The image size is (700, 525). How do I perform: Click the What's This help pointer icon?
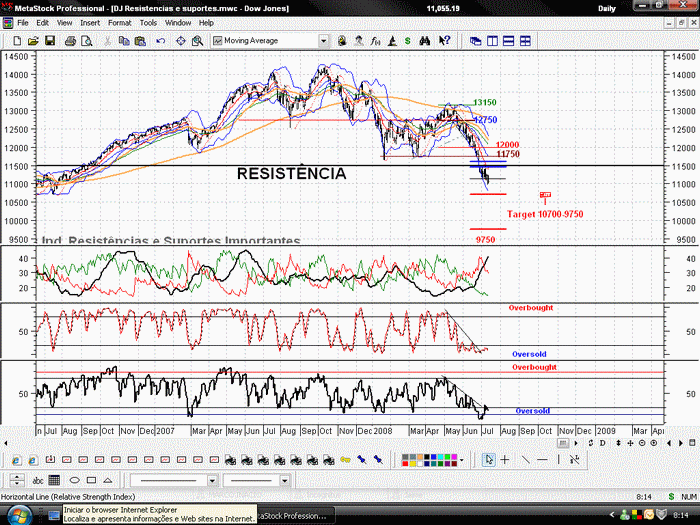point(444,41)
